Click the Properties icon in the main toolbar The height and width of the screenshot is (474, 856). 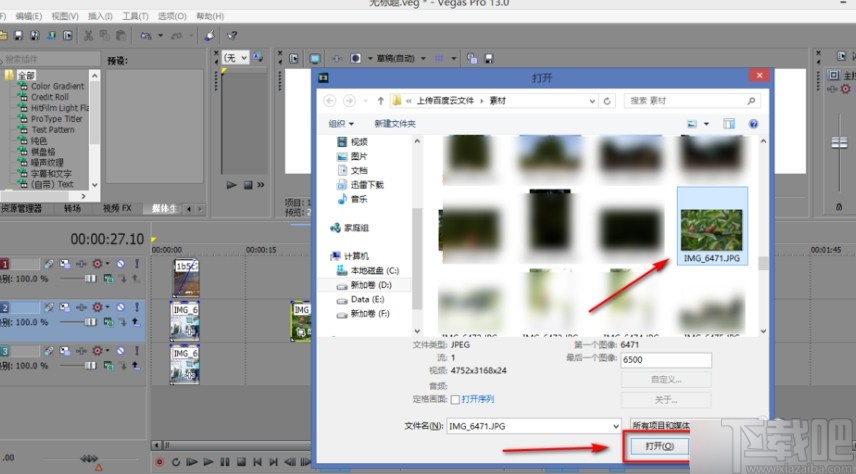67,36
